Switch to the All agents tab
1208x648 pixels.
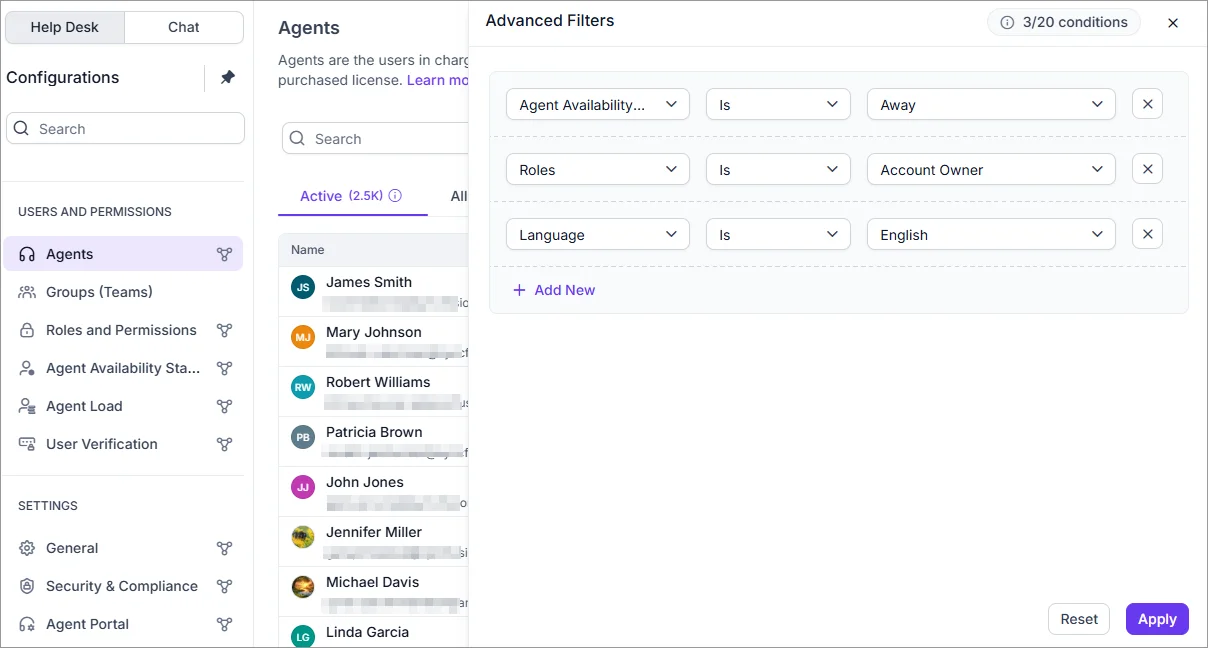pyautogui.click(x=461, y=196)
